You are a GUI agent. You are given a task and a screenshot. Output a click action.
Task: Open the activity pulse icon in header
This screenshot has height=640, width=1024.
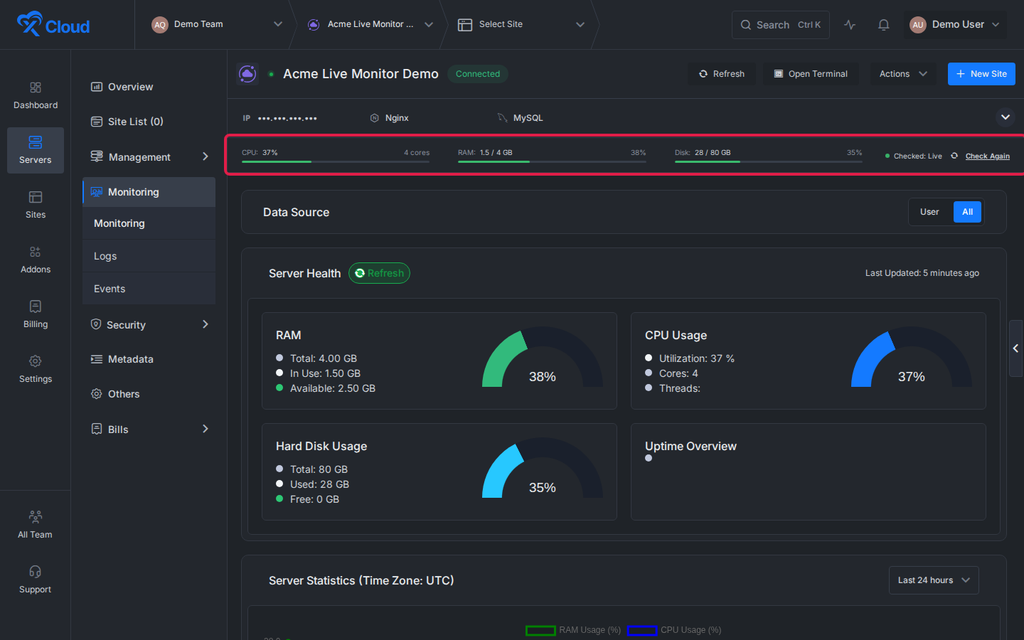click(849, 25)
